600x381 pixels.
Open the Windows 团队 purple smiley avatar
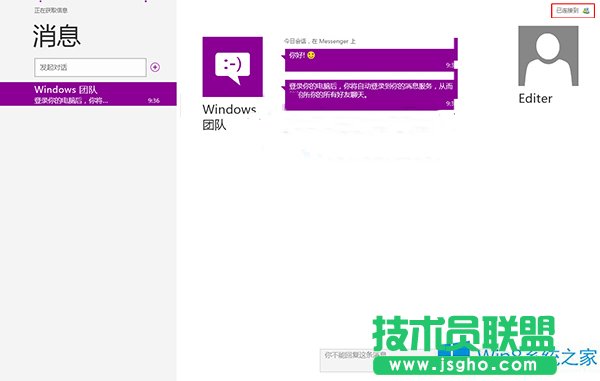pos(233,67)
